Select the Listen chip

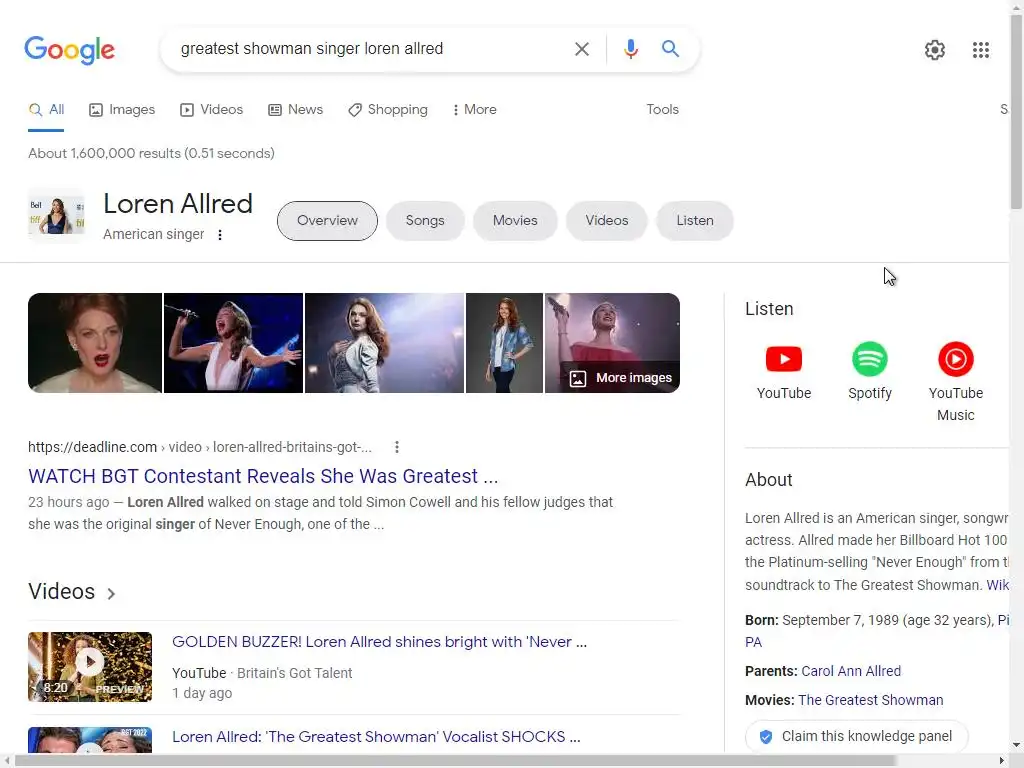click(x=695, y=221)
